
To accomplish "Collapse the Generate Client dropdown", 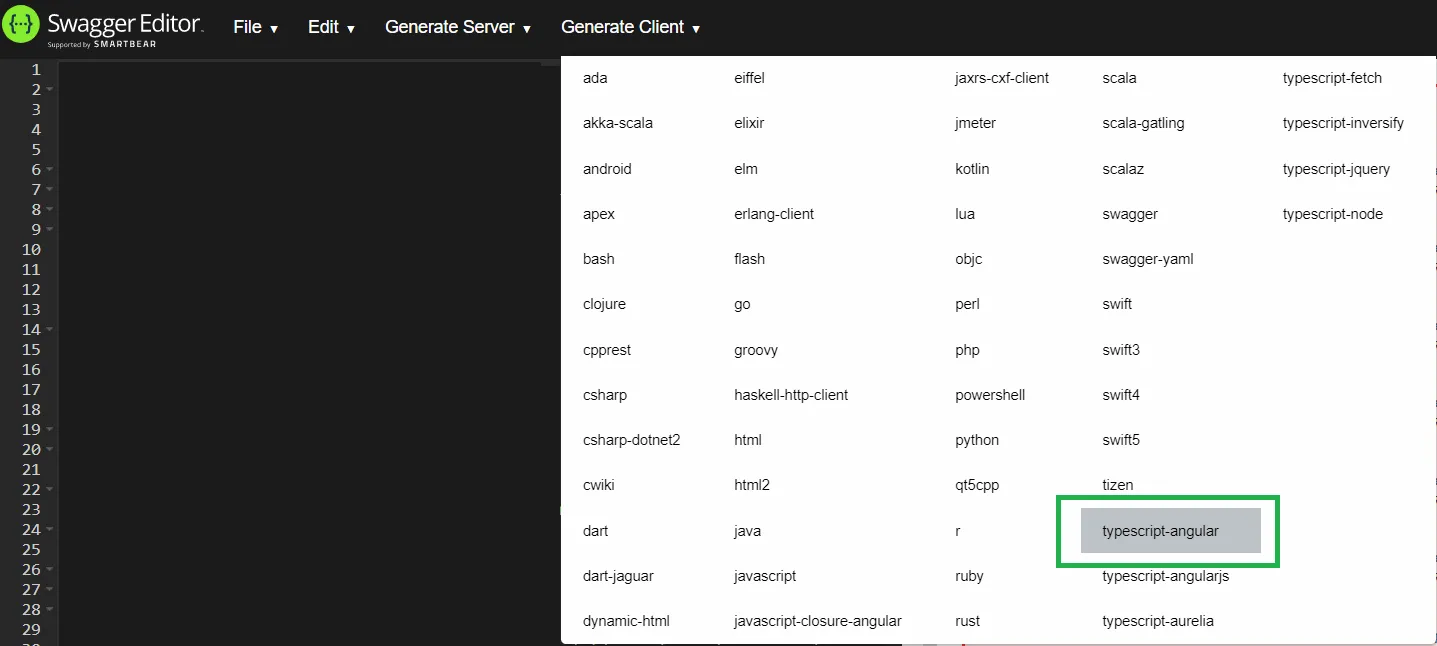I will tap(630, 27).
